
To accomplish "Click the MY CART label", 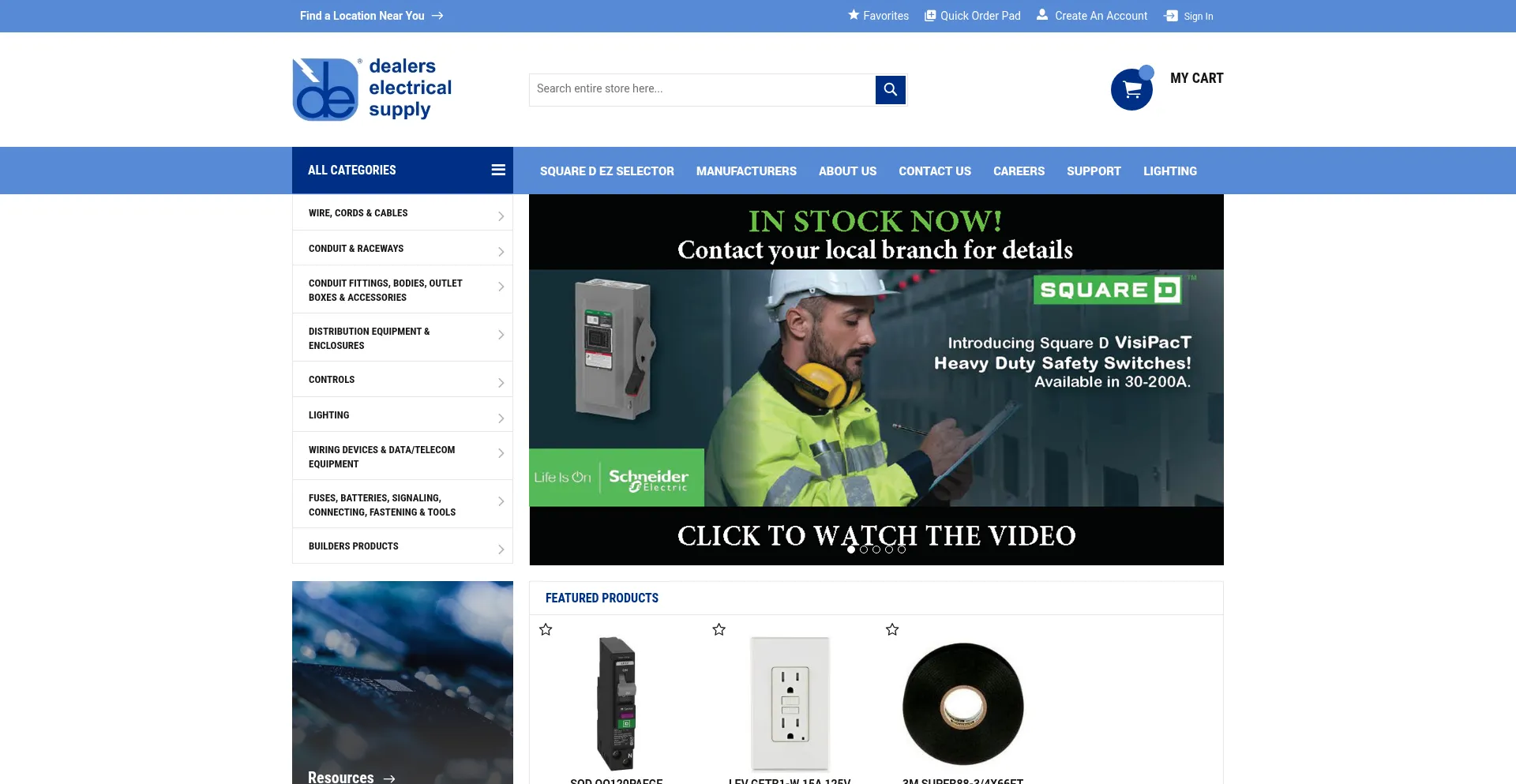I will click(1196, 78).
